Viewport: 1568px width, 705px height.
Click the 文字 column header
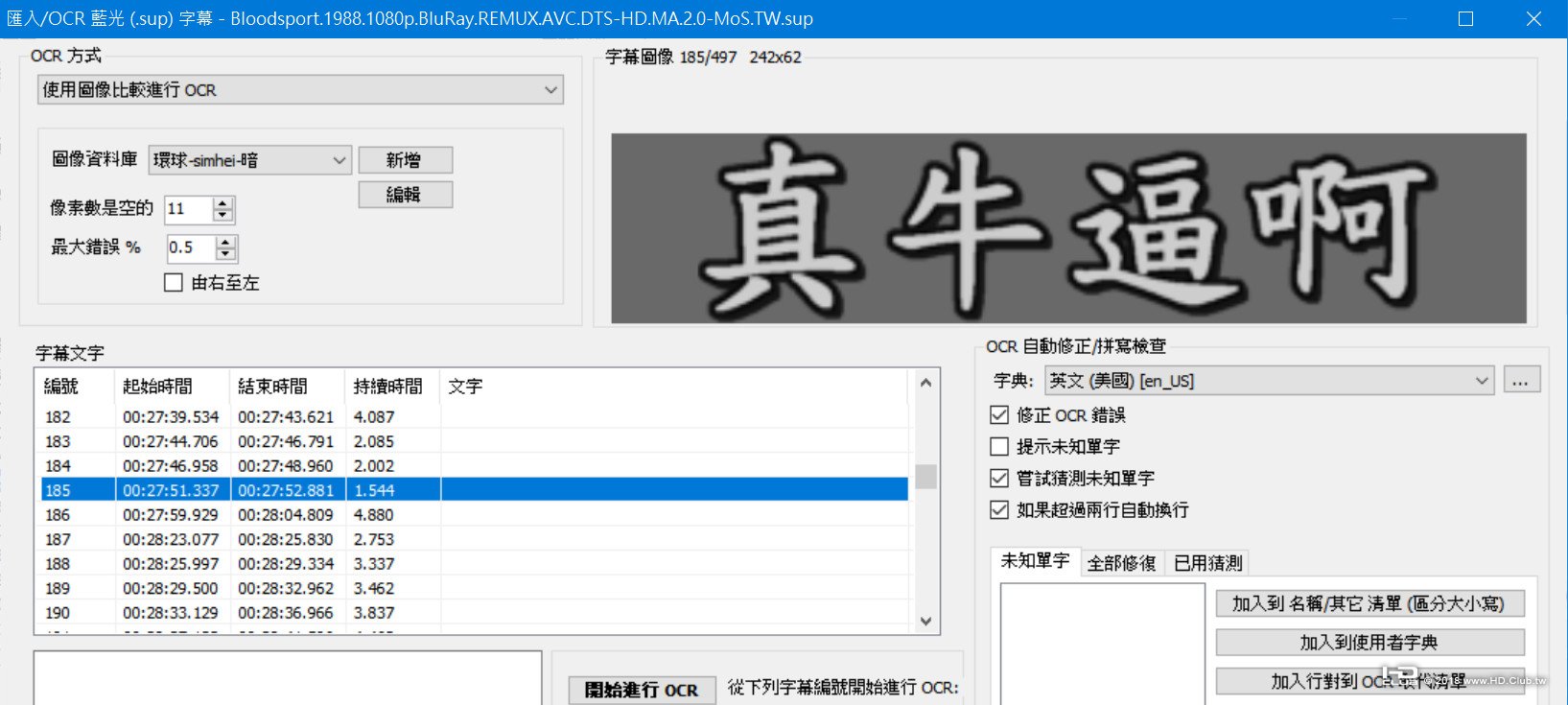(674, 387)
